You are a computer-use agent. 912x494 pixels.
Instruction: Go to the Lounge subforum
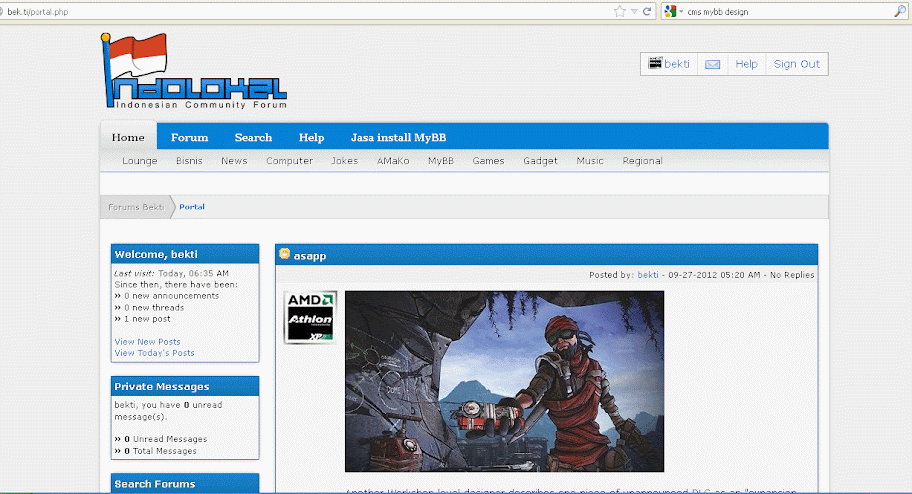(x=140, y=161)
